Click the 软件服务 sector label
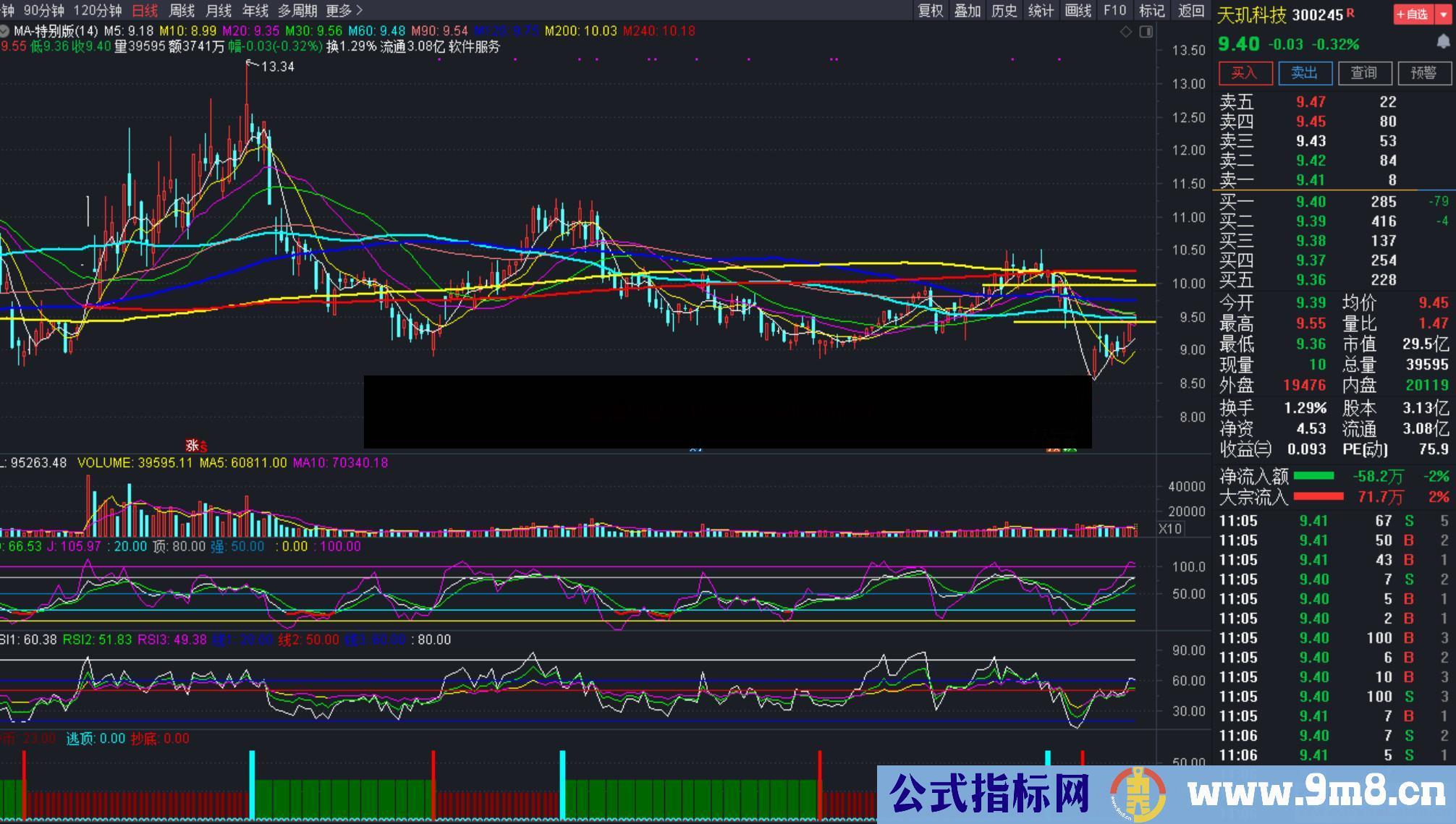Image resolution: width=1456 pixels, height=824 pixels. point(474,46)
